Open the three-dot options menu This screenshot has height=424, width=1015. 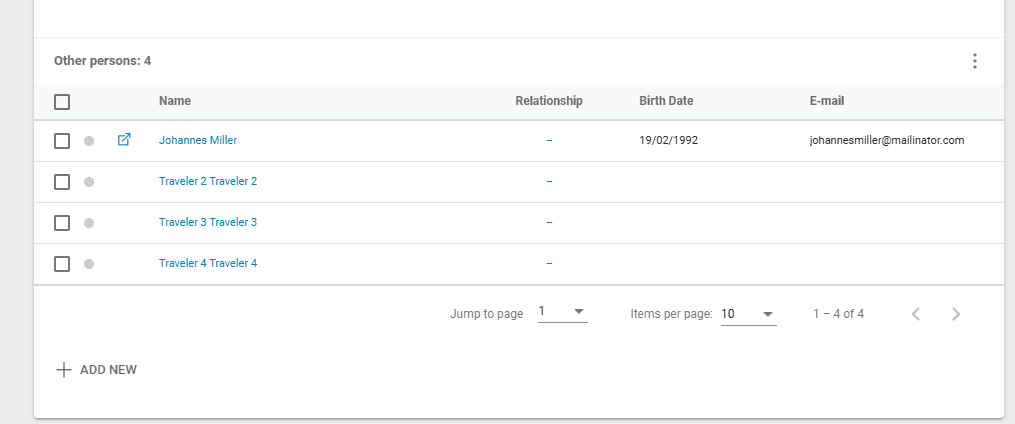coord(975,61)
